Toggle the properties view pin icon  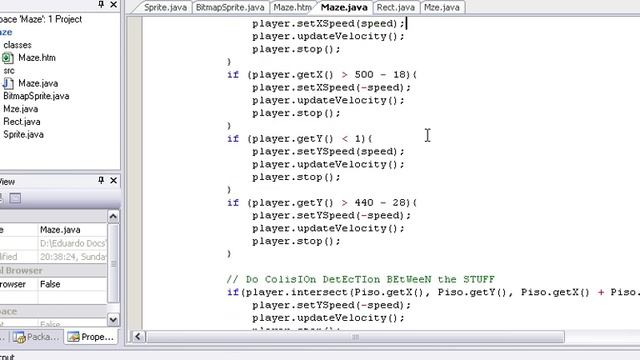100,180
